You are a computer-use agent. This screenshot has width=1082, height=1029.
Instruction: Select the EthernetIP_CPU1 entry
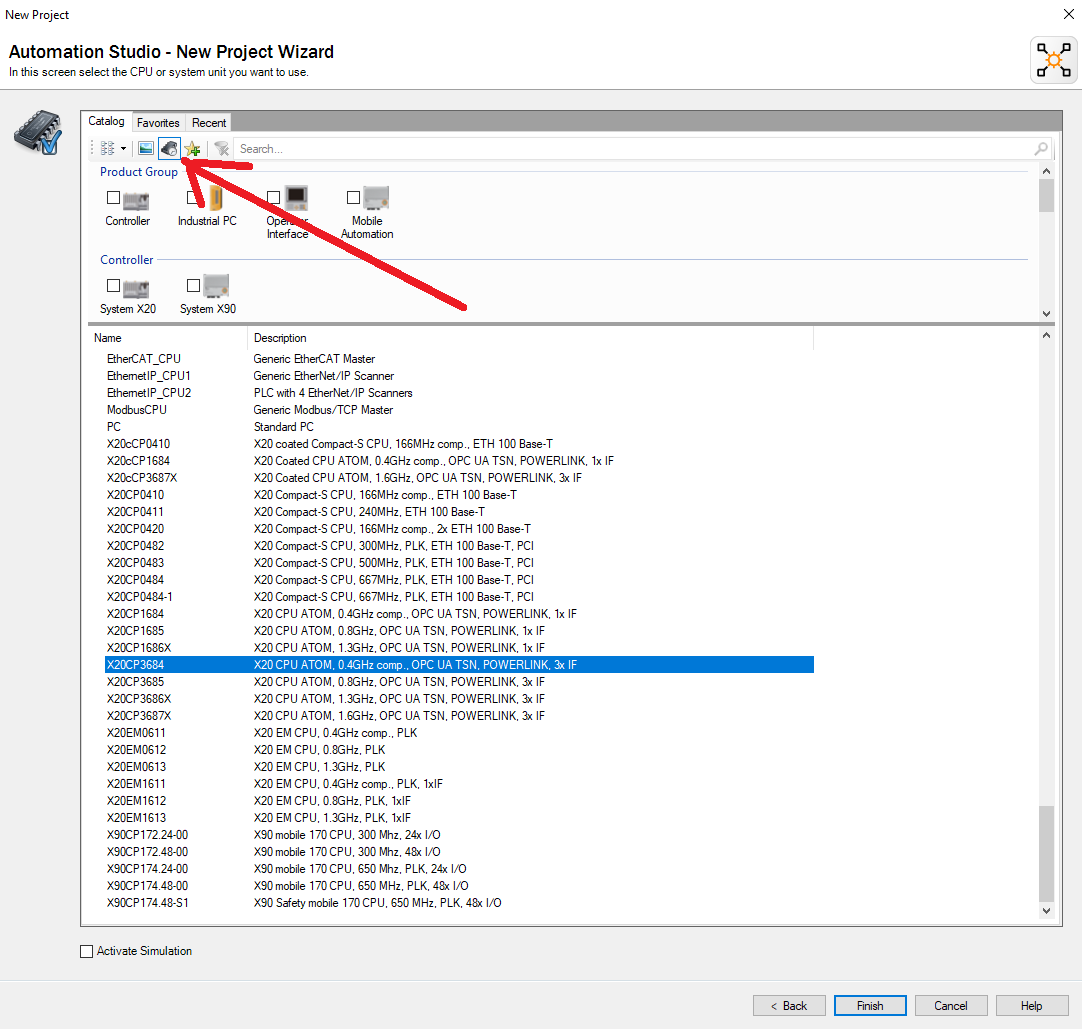coord(460,375)
